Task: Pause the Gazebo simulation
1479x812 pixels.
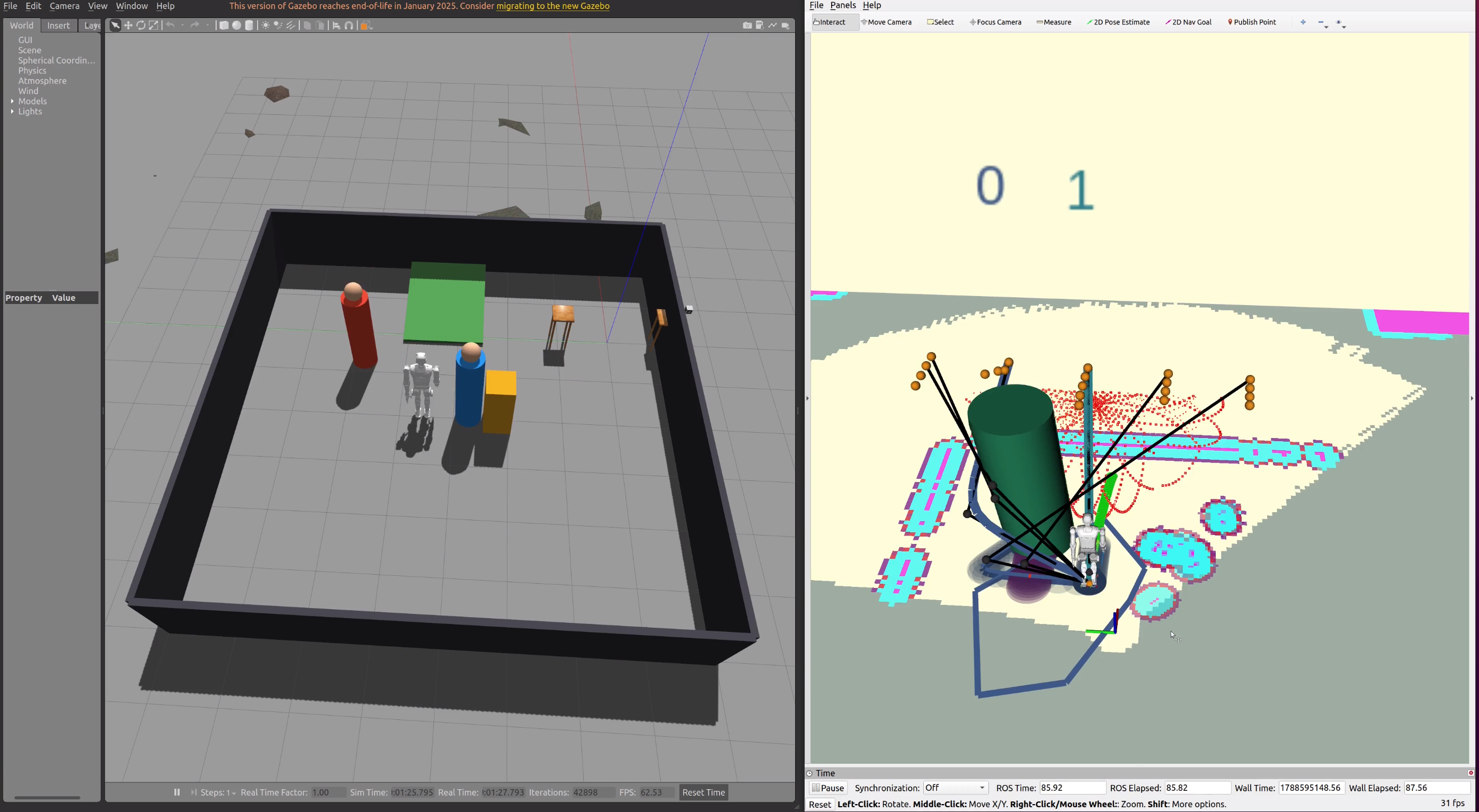Action: tap(177, 792)
